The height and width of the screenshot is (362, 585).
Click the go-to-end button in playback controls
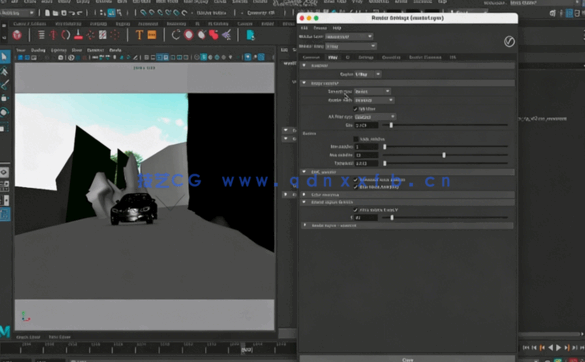pos(582,347)
